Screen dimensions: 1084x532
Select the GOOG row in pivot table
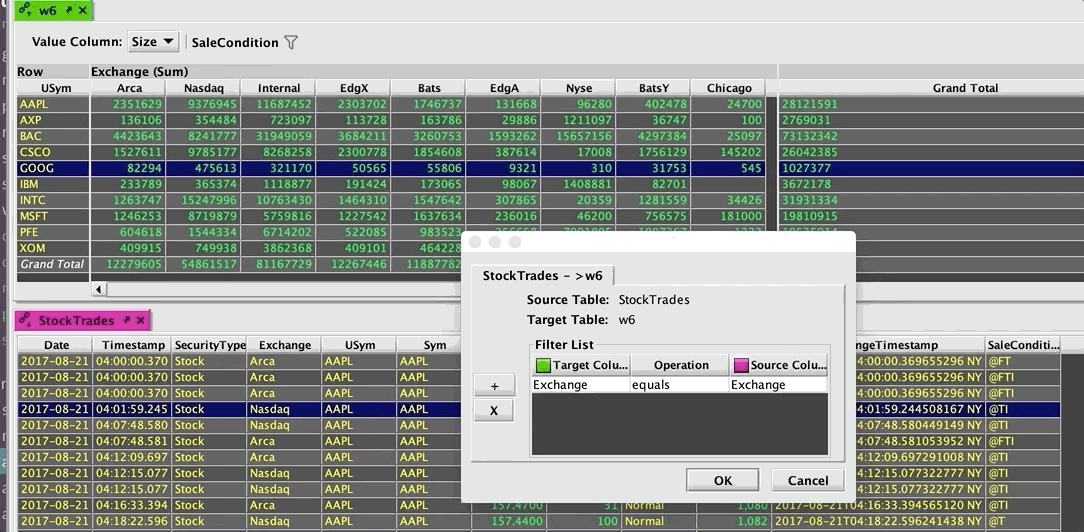pos(37,168)
